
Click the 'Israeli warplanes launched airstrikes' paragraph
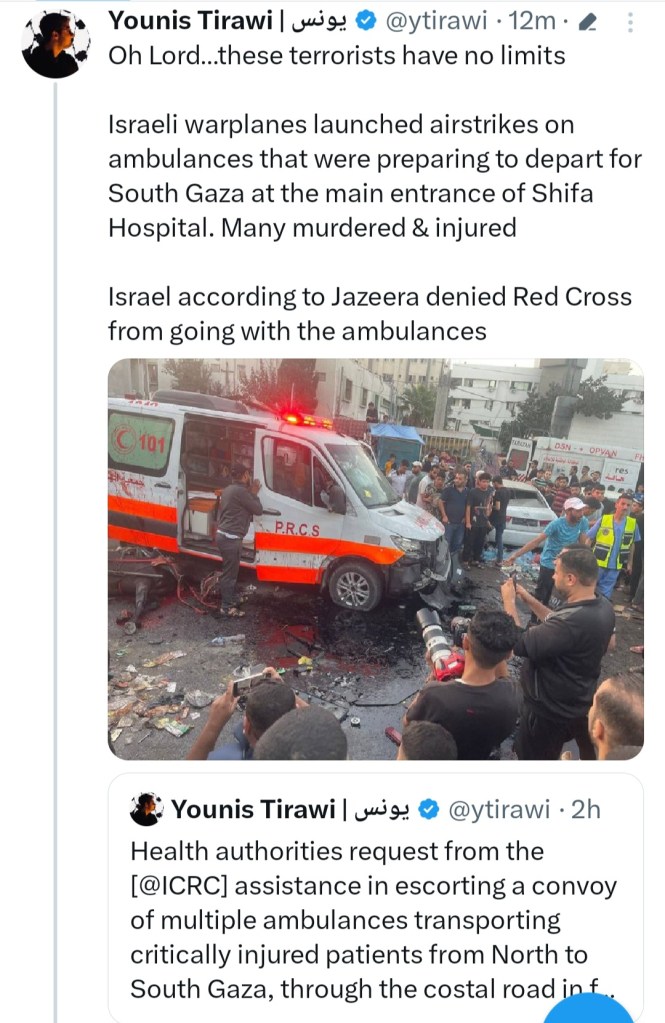(x=375, y=176)
